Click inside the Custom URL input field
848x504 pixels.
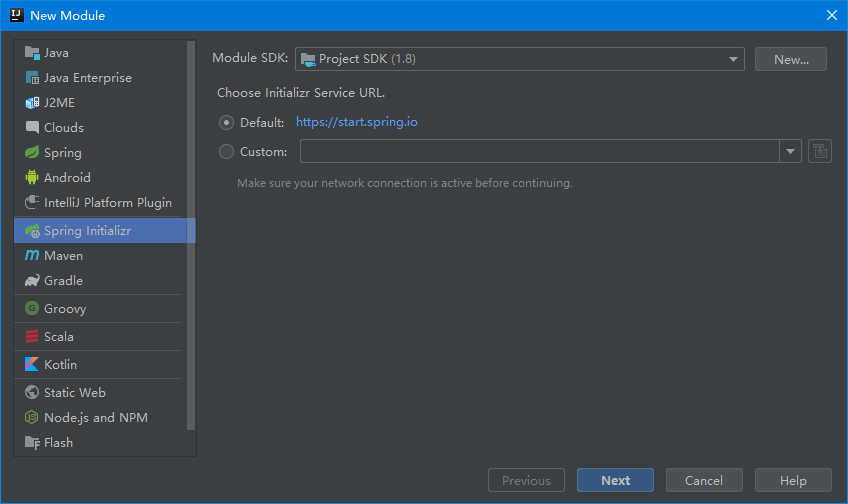540,151
